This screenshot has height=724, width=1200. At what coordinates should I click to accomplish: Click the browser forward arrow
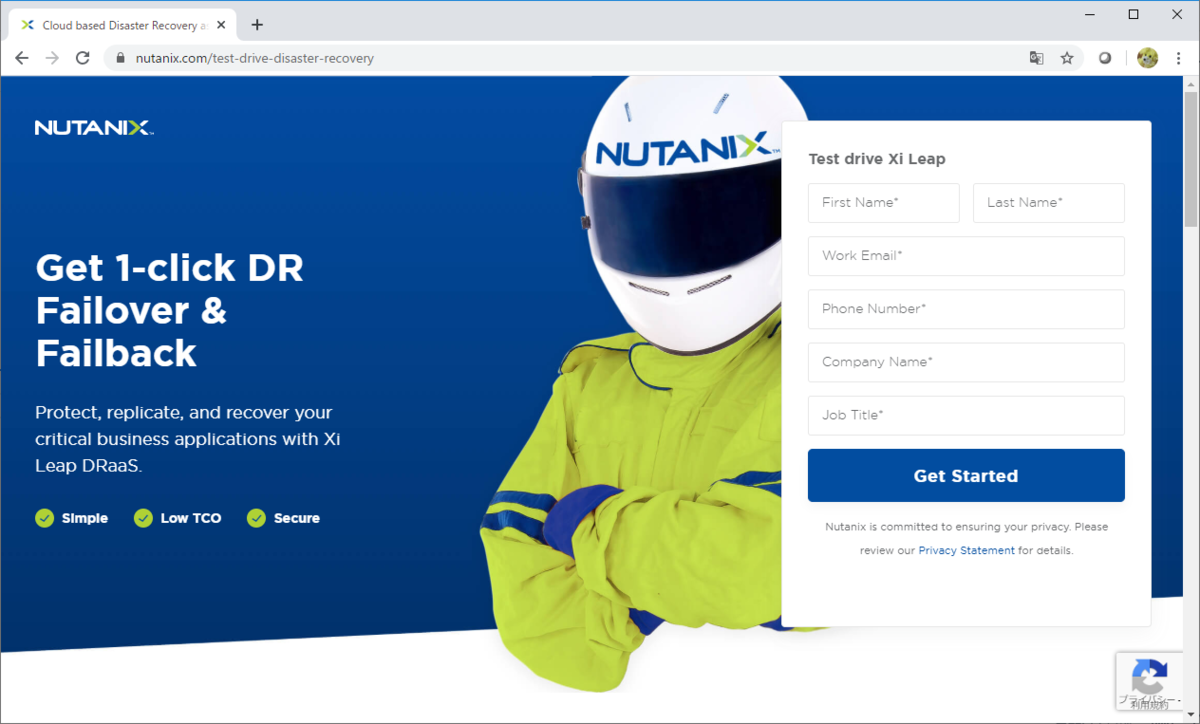(x=52, y=58)
